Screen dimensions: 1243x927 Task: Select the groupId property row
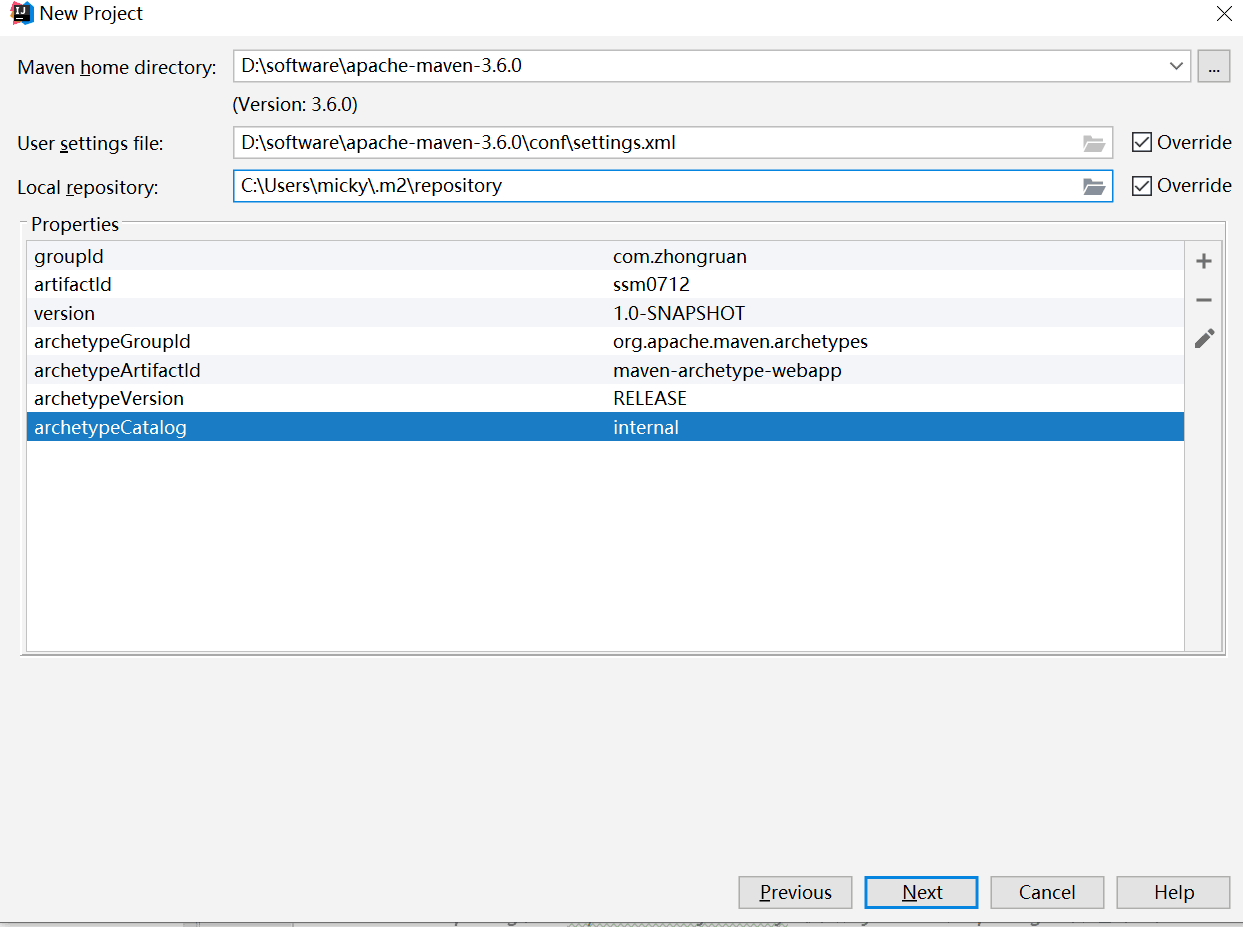[x=605, y=257]
